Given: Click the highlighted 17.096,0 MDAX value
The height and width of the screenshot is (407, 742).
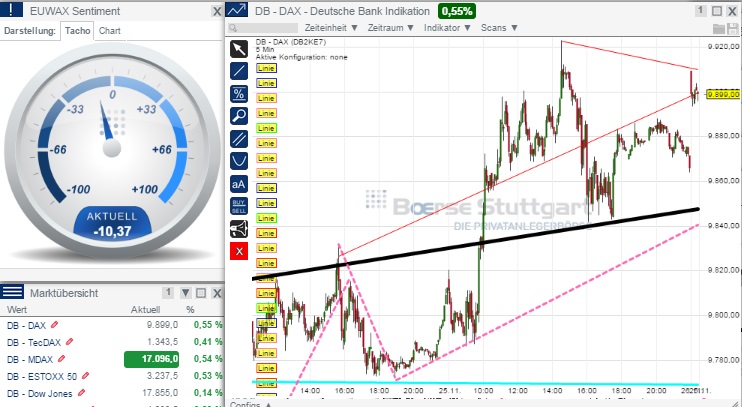Looking at the screenshot, I should 151,359.
